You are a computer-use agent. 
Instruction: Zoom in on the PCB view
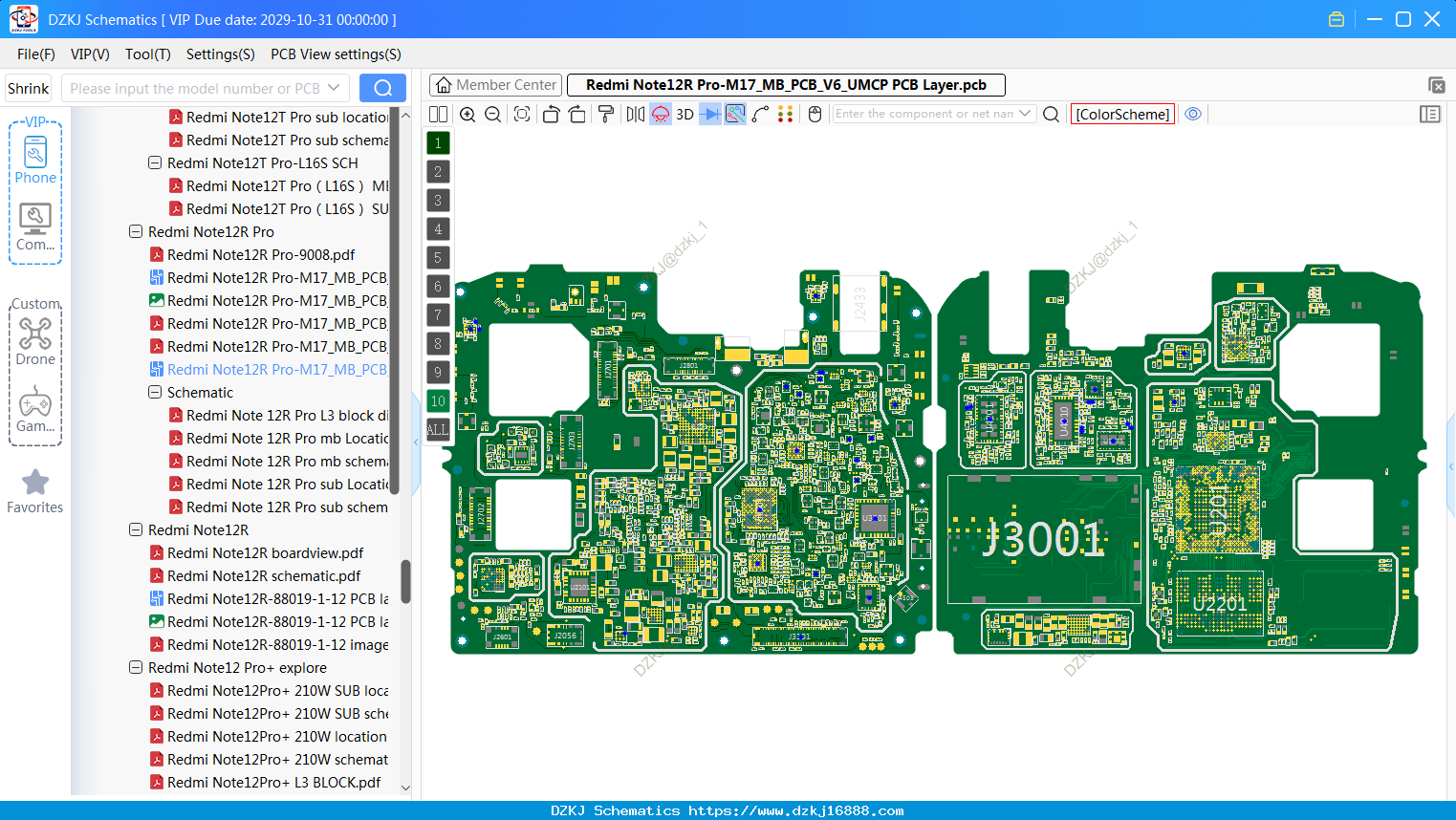pos(467,114)
